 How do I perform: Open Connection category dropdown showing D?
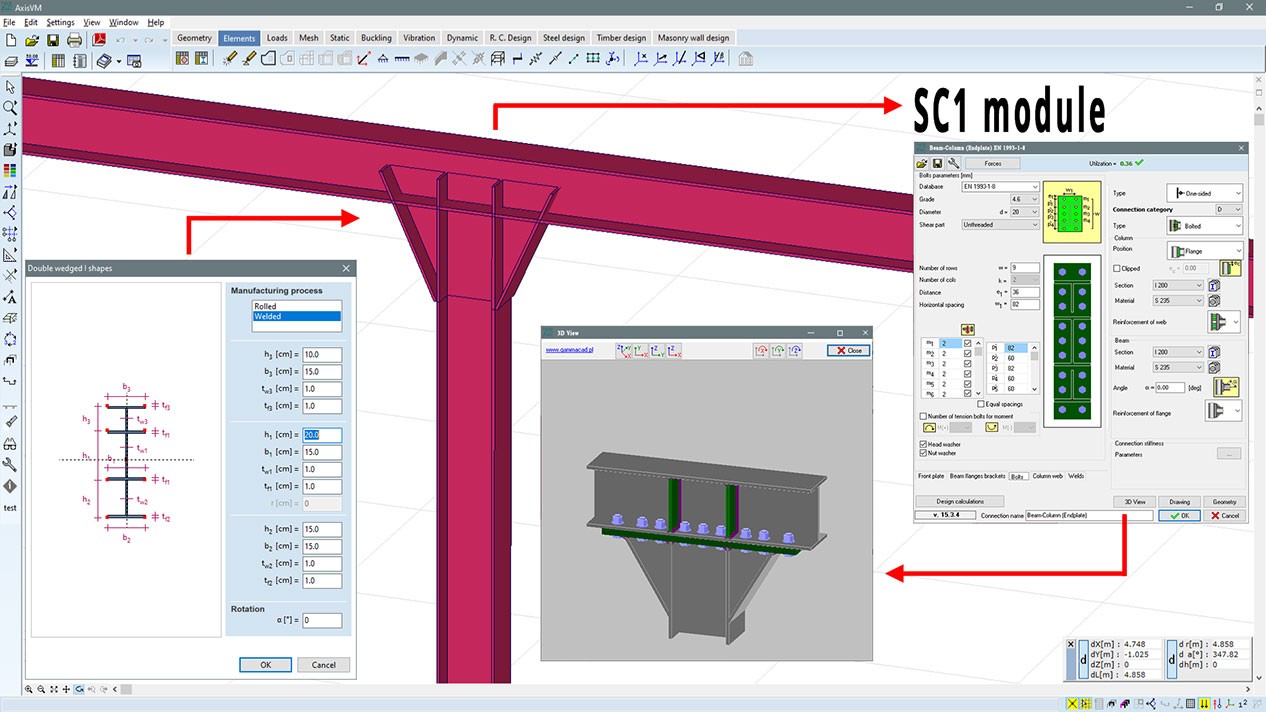click(1229, 209)
